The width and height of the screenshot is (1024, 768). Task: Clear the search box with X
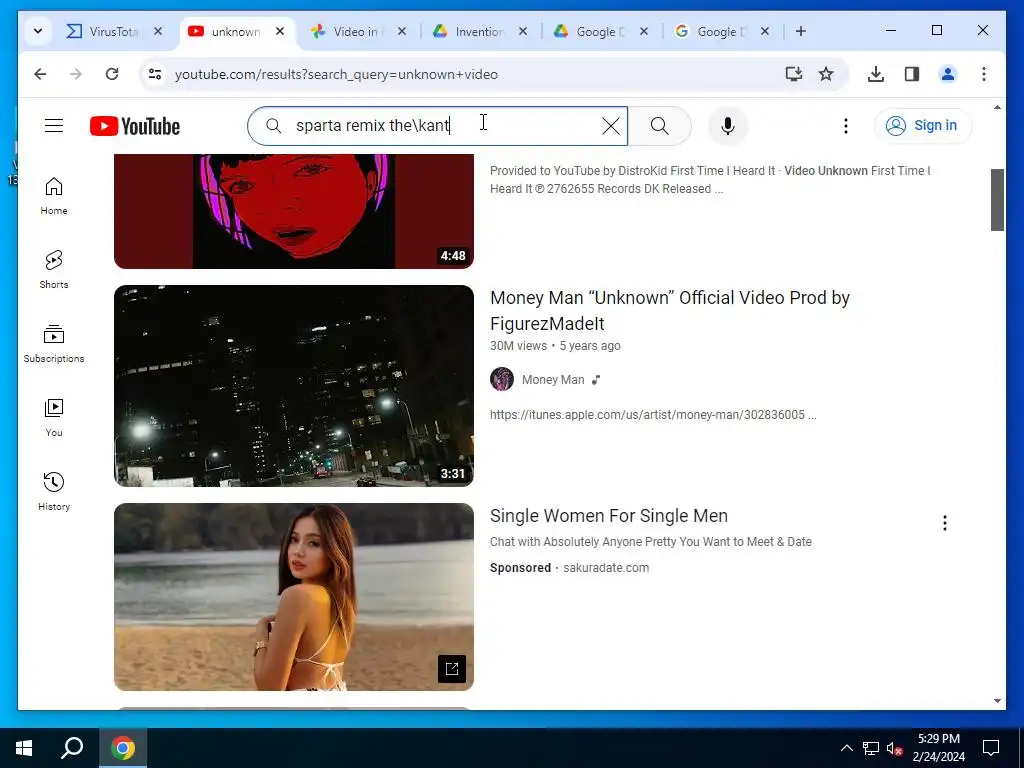coord(611,126)
